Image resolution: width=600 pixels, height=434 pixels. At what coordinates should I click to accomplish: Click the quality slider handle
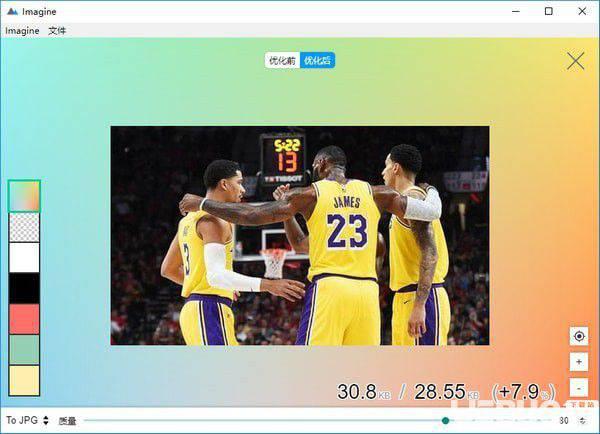tap(445, 421)
